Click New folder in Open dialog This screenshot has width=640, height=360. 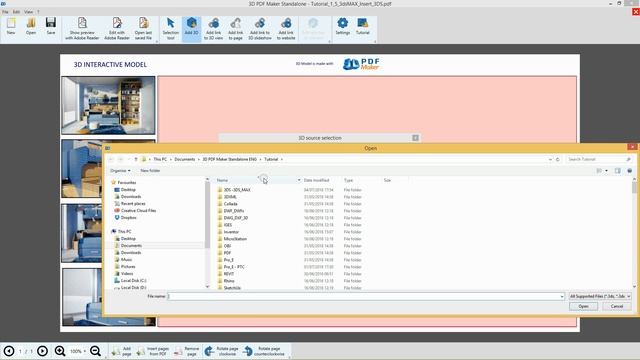(150, 171)
